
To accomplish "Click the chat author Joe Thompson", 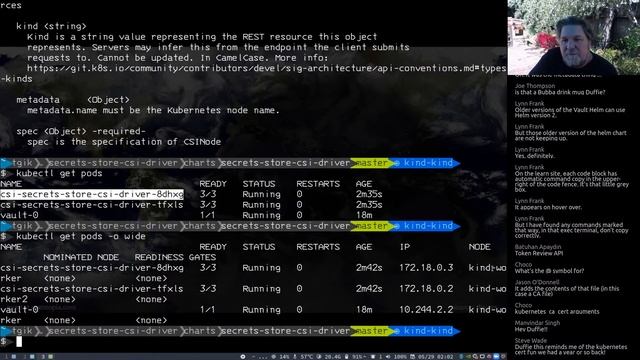I will 535,86.
